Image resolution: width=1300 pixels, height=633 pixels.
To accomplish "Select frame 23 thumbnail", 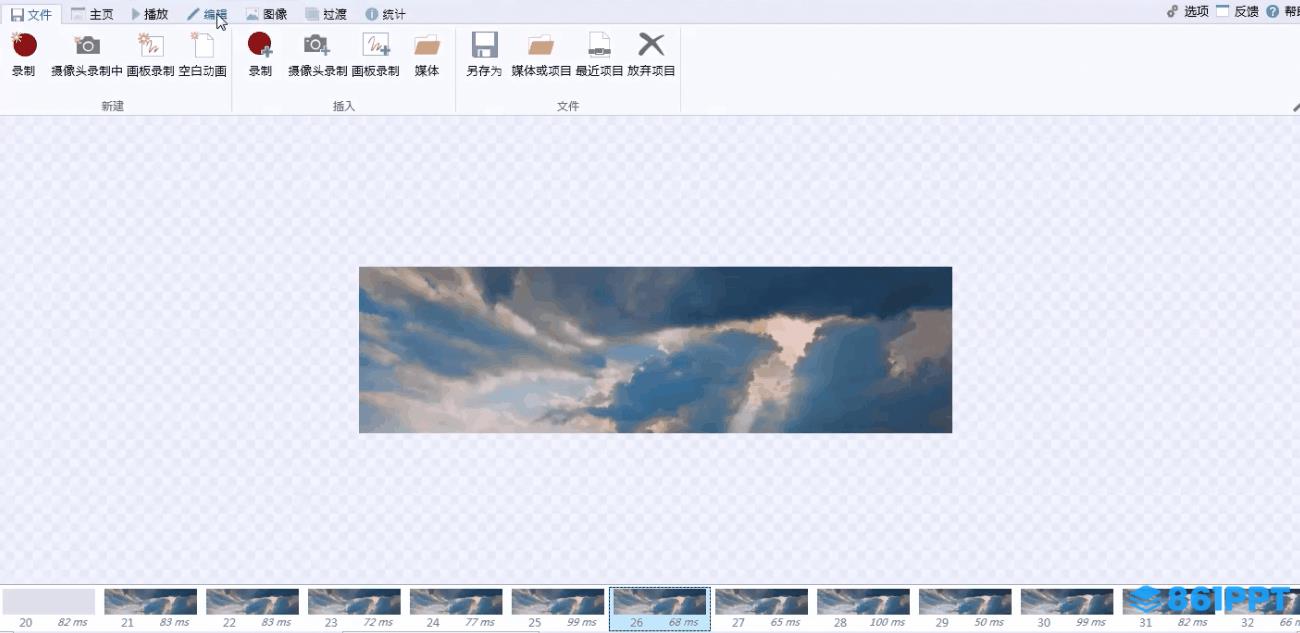I will 354,601.
